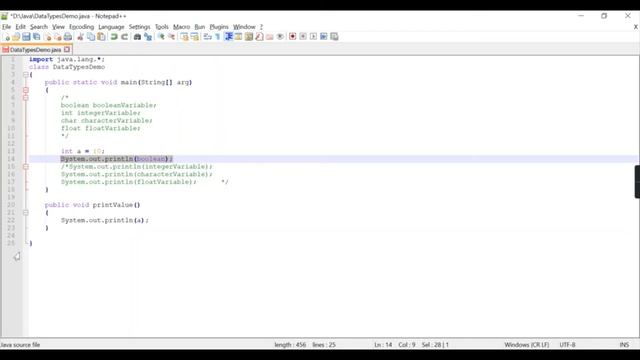Open the View menu
This screenshot has height=360, width=640.
[58, 27]
